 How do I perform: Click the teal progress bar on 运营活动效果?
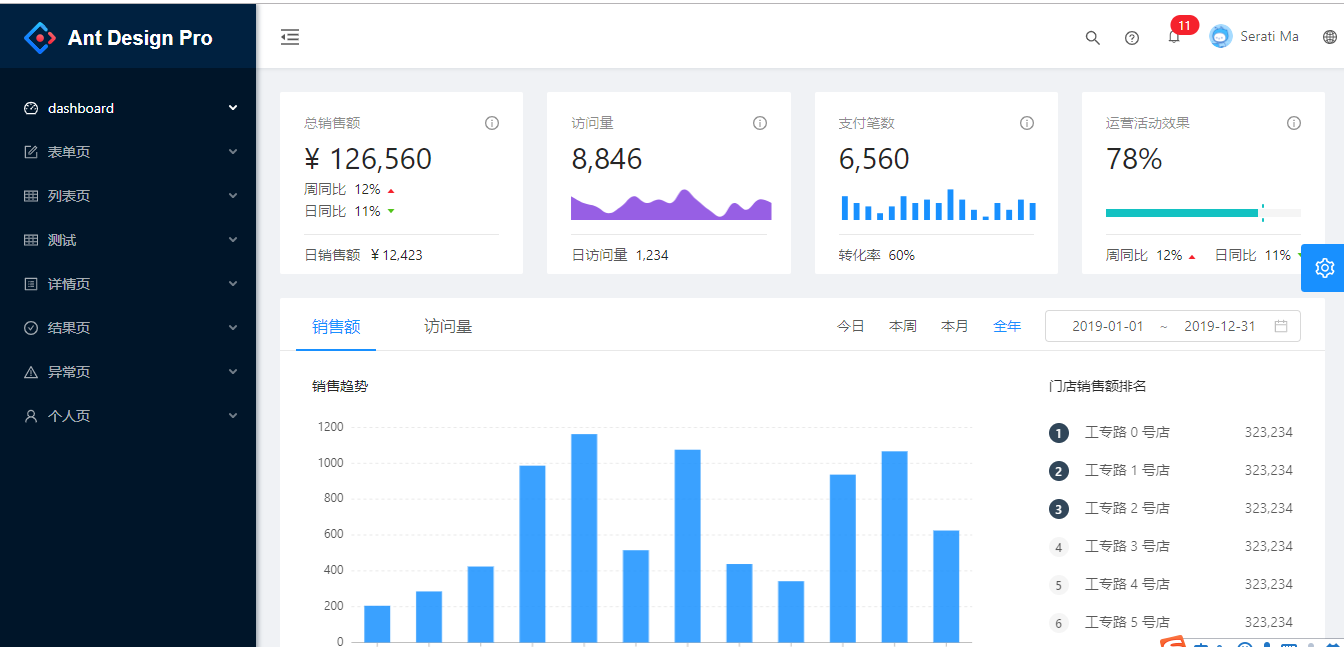click(1180, 212)
